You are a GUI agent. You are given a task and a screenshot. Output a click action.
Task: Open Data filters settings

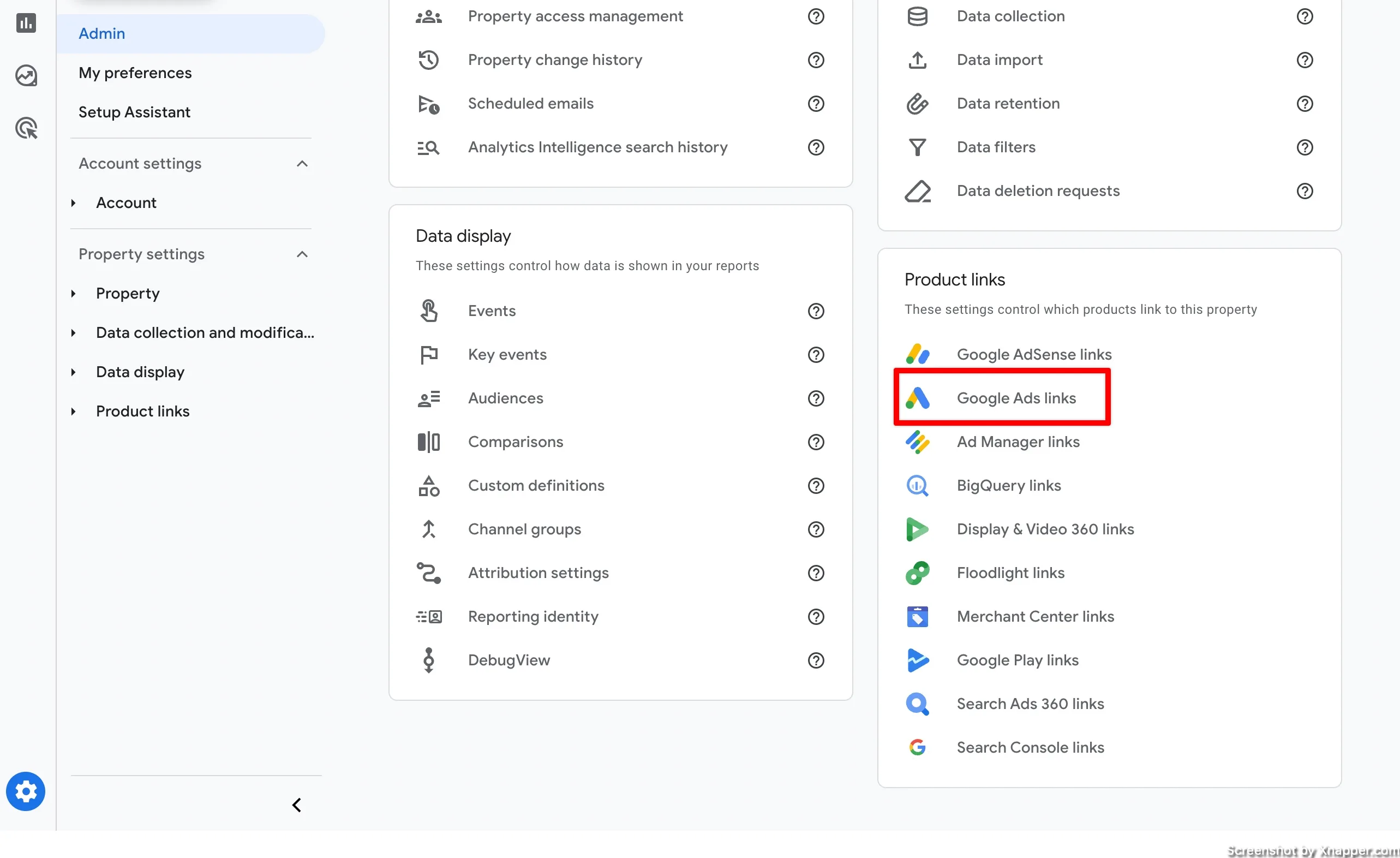coord(996,148)
